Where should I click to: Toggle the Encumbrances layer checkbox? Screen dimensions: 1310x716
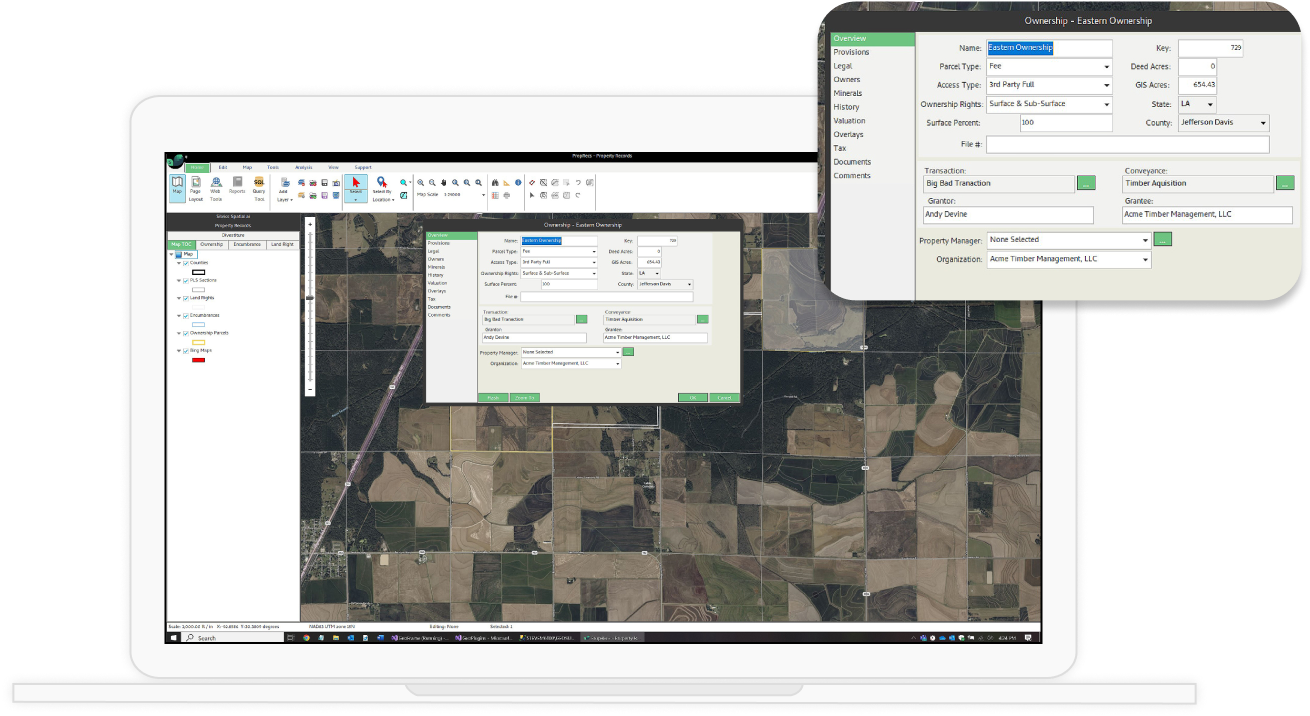pos(186,316)
